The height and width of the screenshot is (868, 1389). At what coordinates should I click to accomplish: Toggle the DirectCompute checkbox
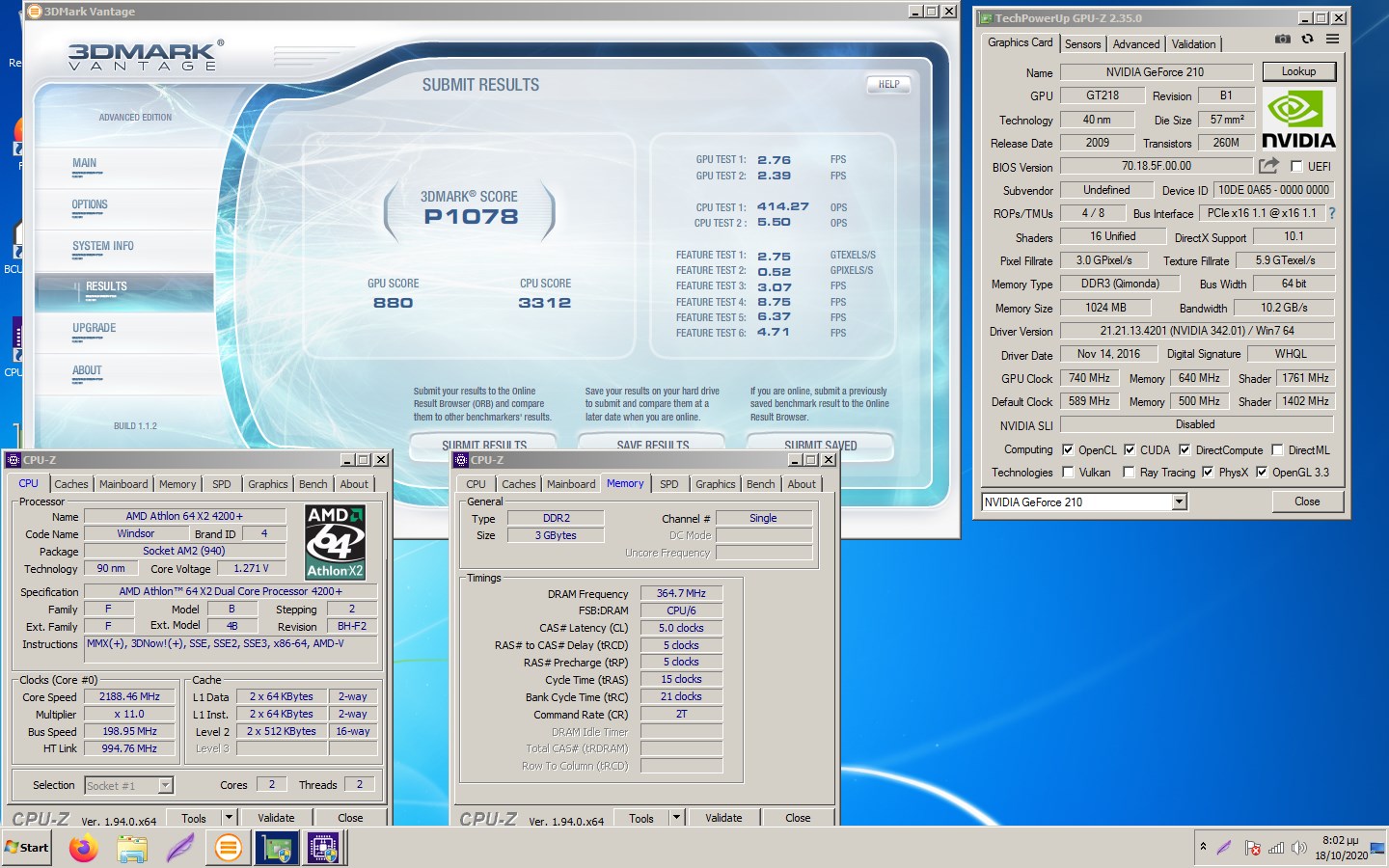[1185, 449]
